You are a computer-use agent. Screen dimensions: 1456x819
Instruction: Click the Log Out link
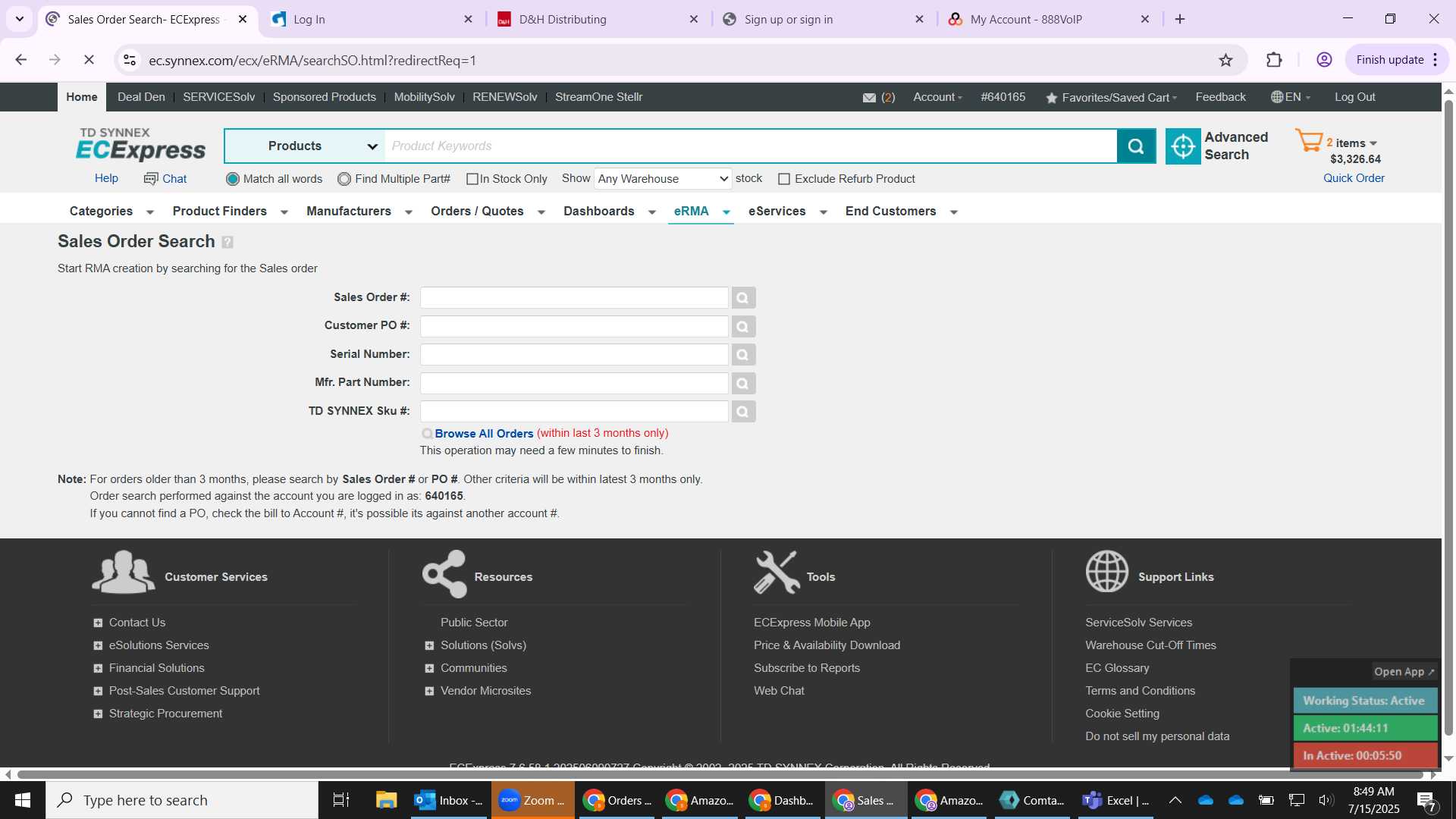click(x=1354, y=97)
